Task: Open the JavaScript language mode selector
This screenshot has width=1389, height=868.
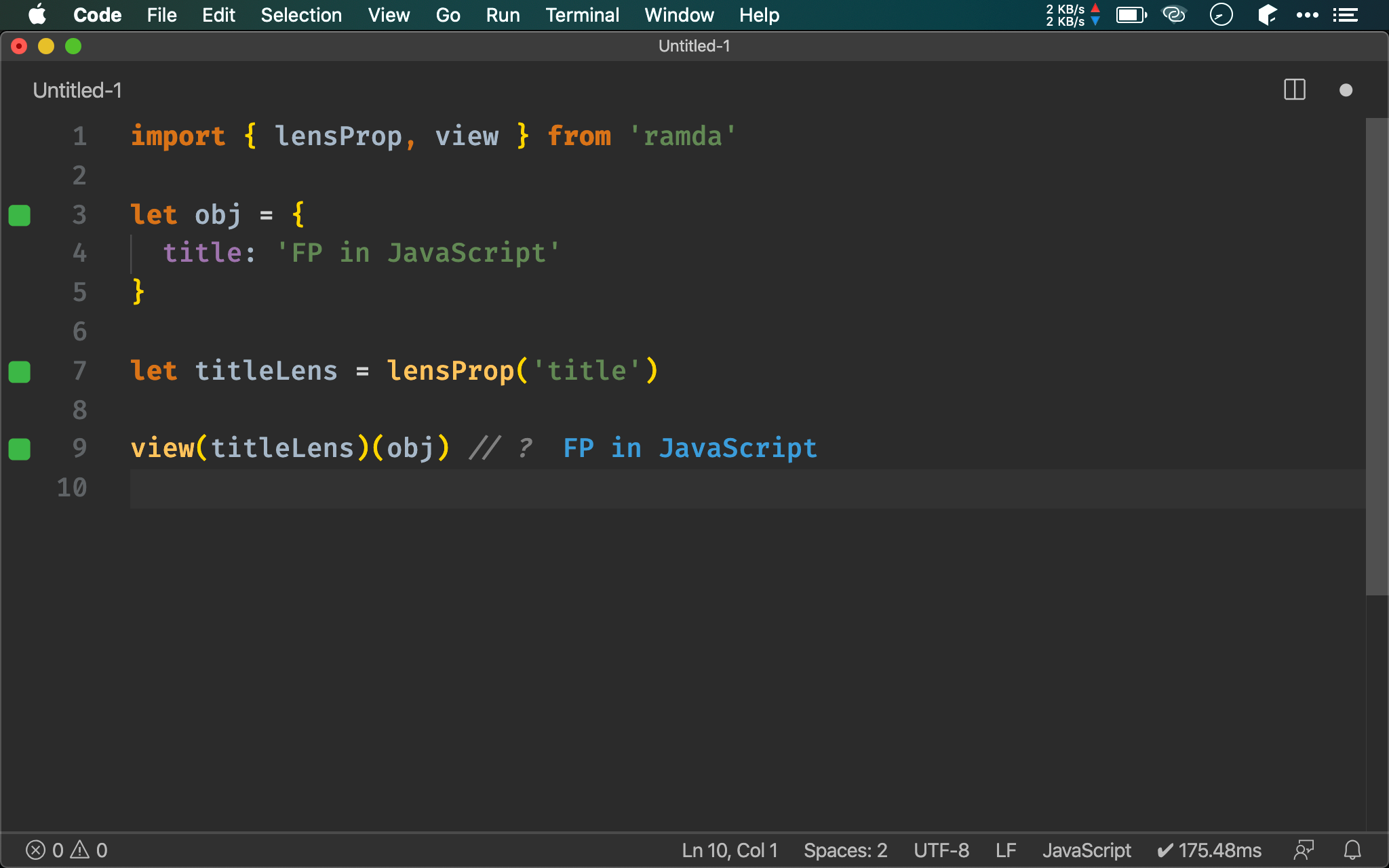Action: coord(1087,850)
